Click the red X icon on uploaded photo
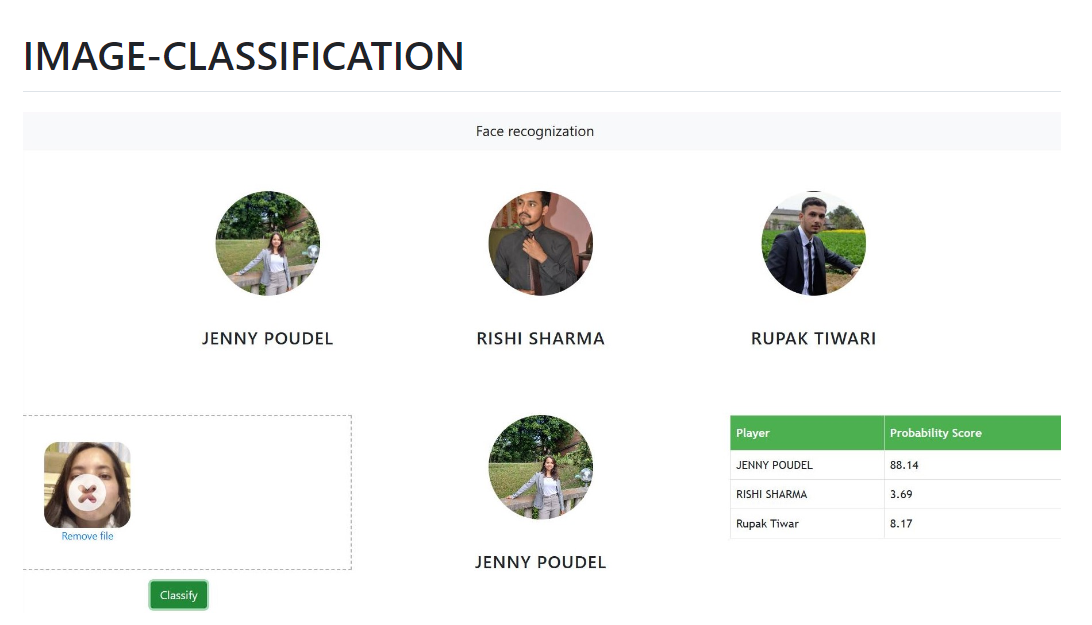Screen dimensions: 1092x625 click(x=87, y=493)
